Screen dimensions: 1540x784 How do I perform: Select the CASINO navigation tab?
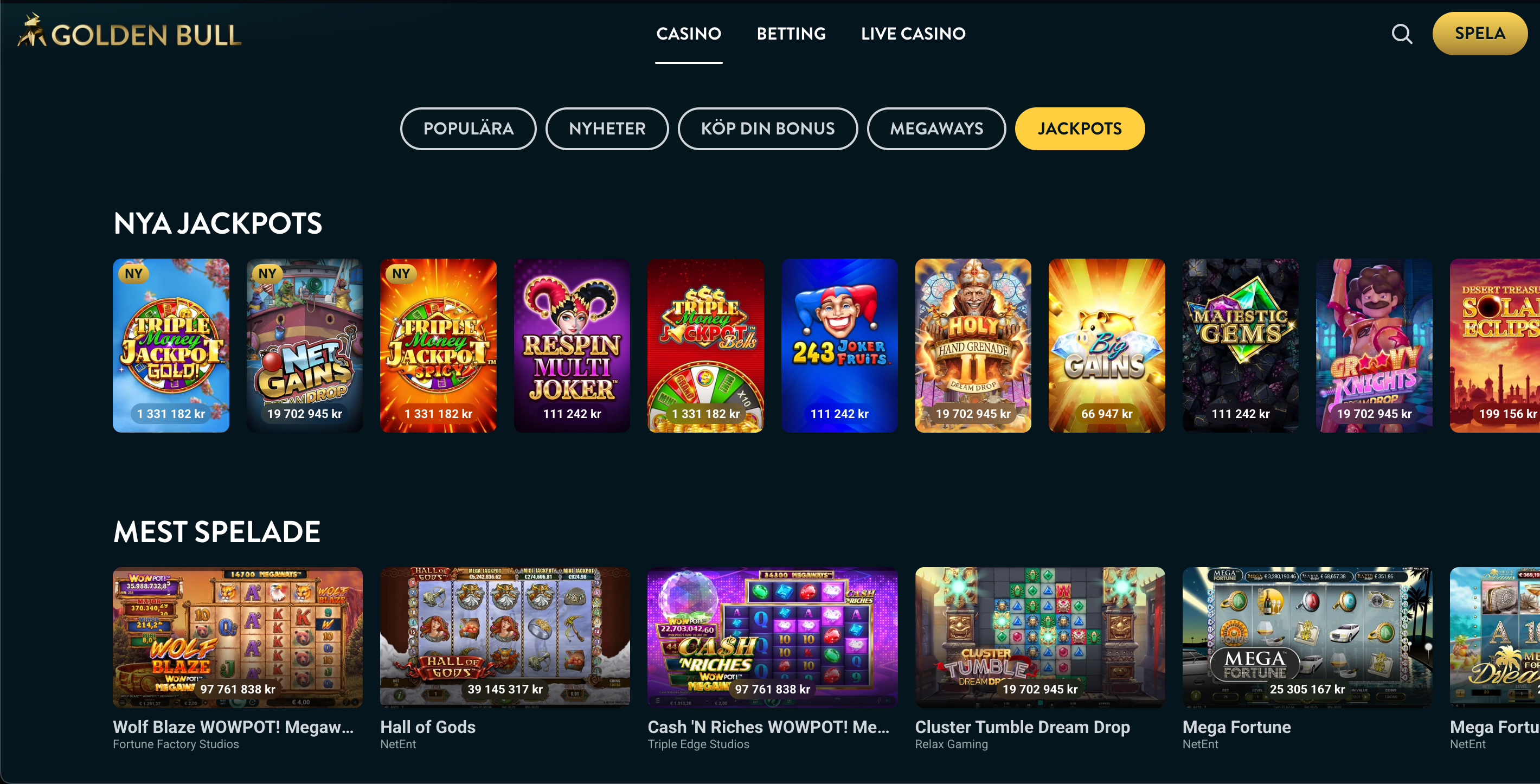pos(689,34)
